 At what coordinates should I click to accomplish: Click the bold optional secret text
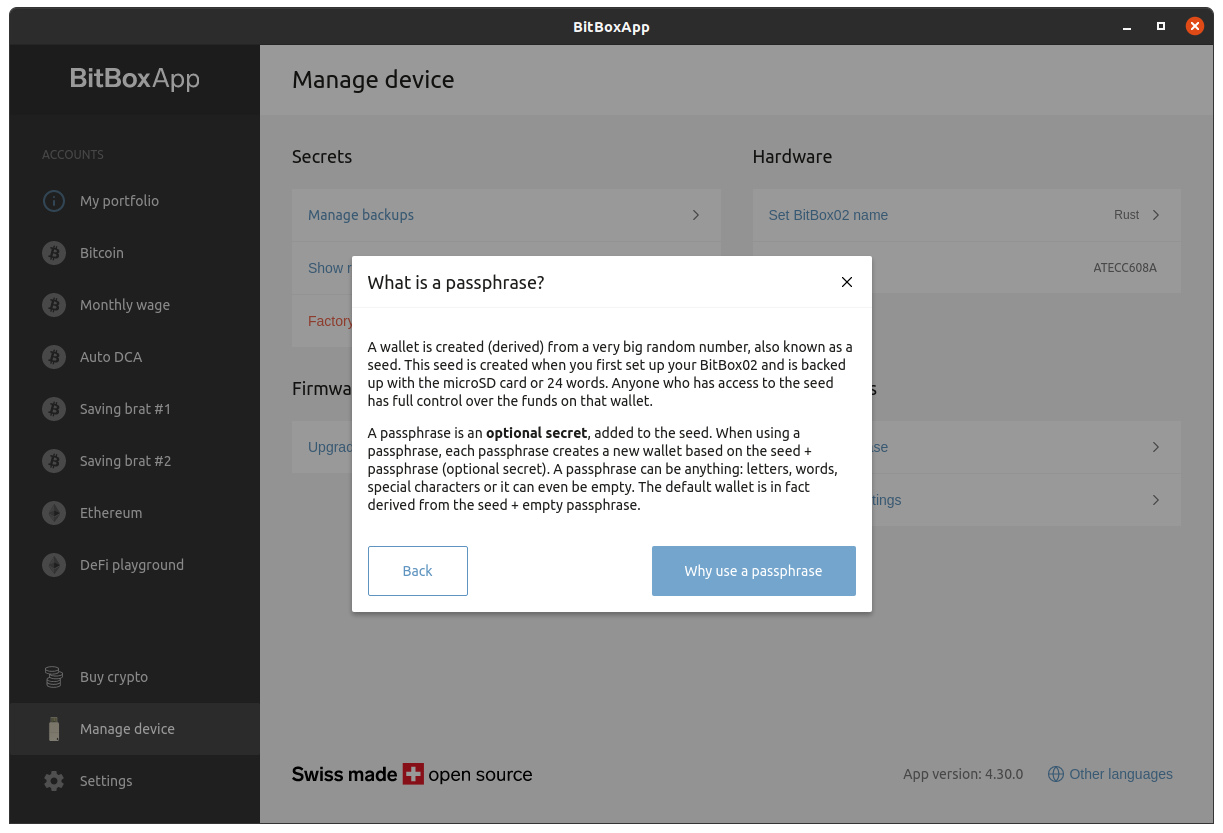pyautogui.click(x=537, y=433)
